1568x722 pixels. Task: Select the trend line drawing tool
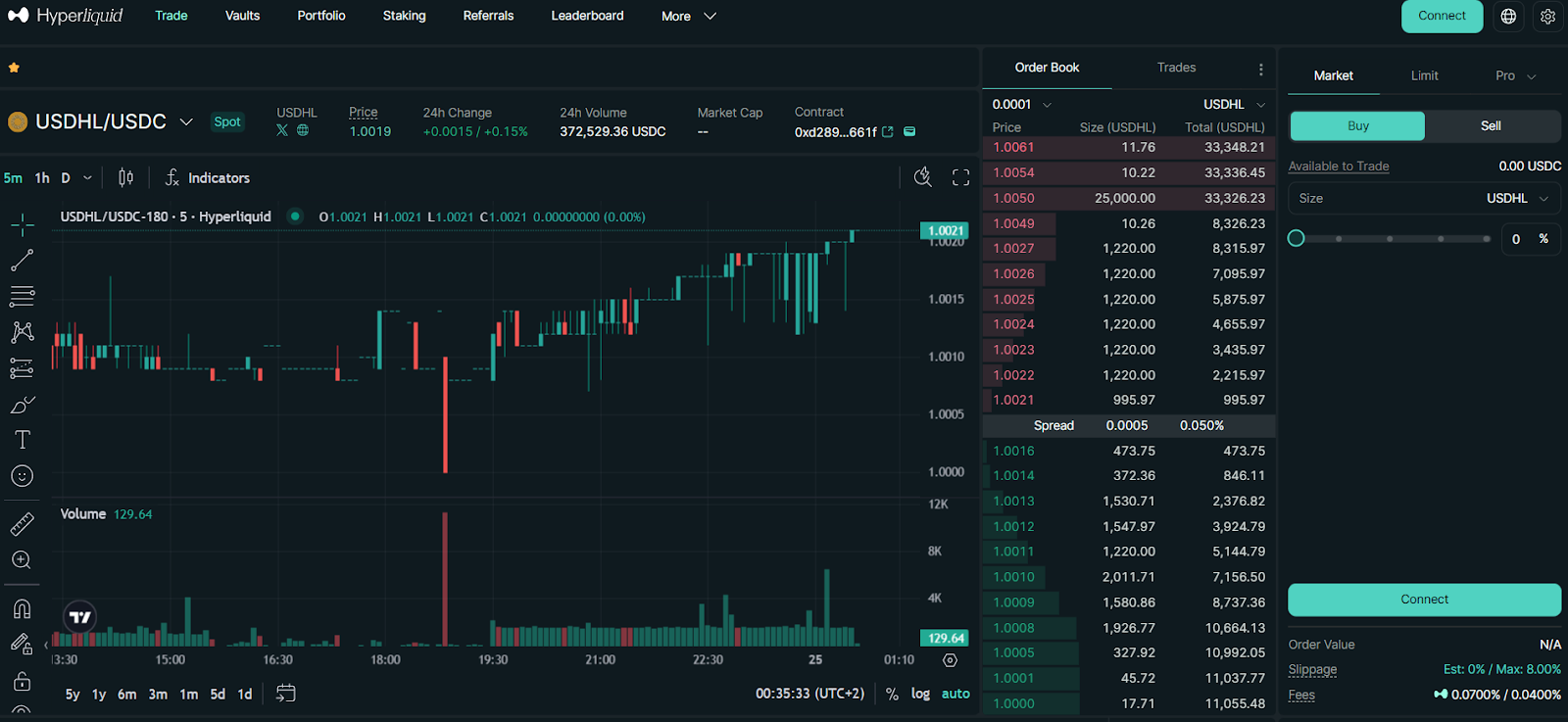coord(22,261)
